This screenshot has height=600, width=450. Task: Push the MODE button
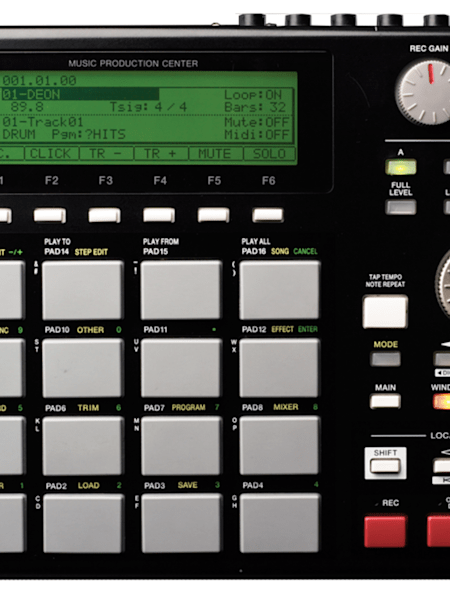tap(385, 359)
